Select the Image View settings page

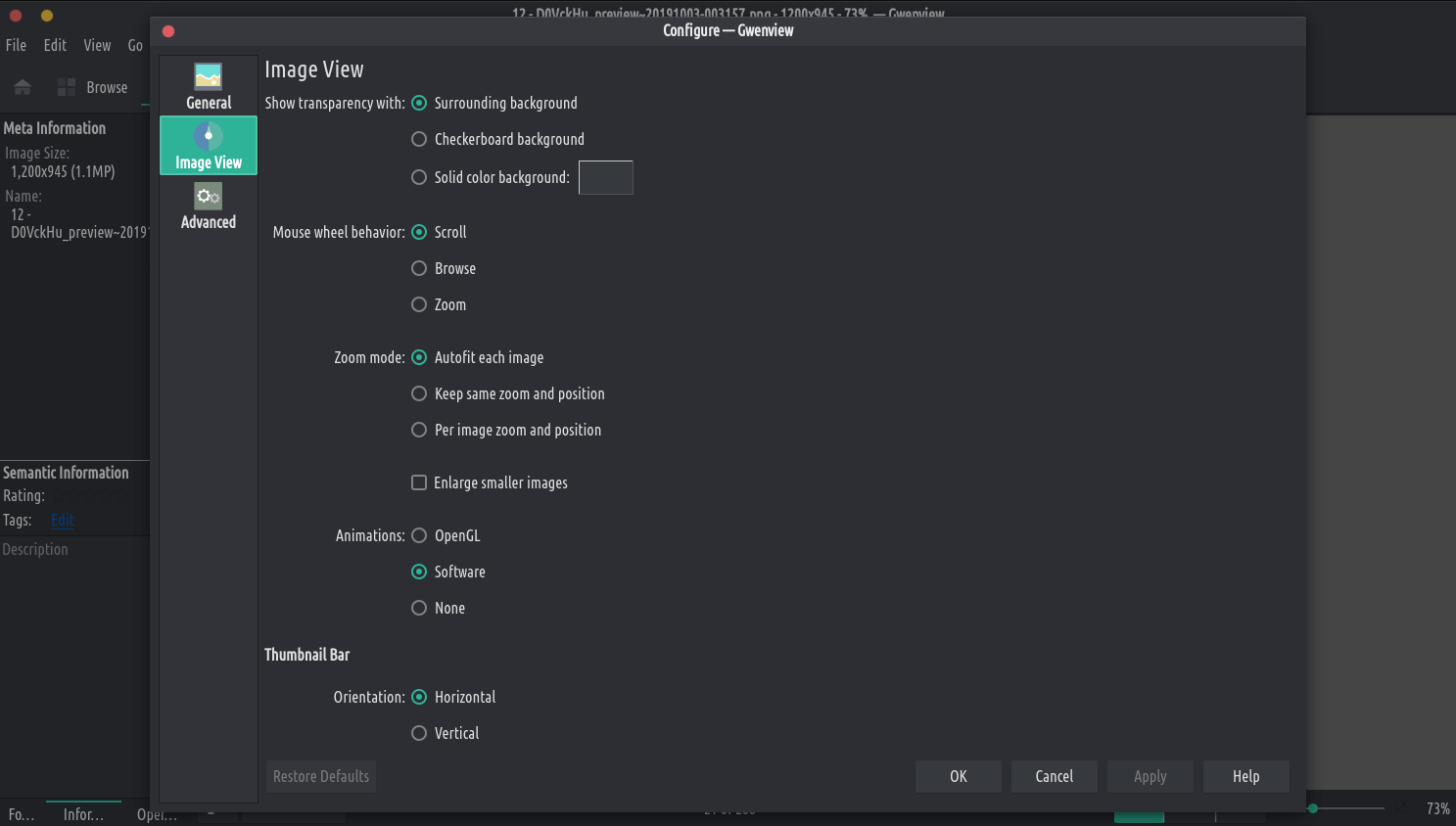[x=209, y=146]
